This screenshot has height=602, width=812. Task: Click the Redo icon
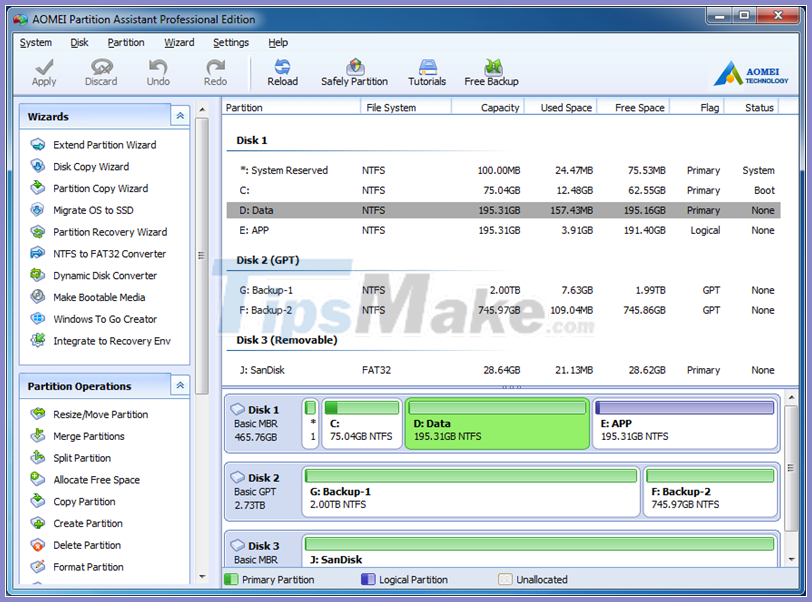213,70
